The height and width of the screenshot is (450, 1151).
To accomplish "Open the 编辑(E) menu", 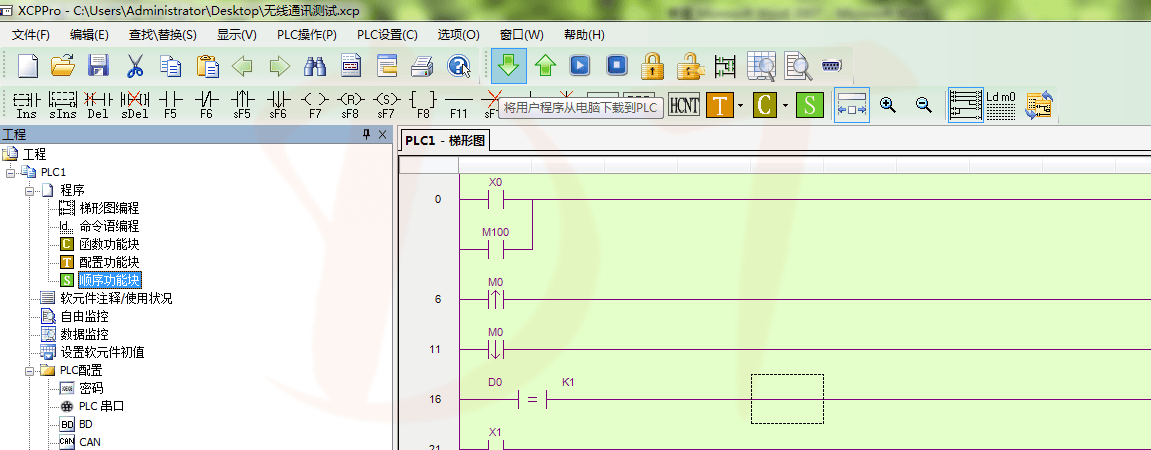I will click(x=90, y=35).
